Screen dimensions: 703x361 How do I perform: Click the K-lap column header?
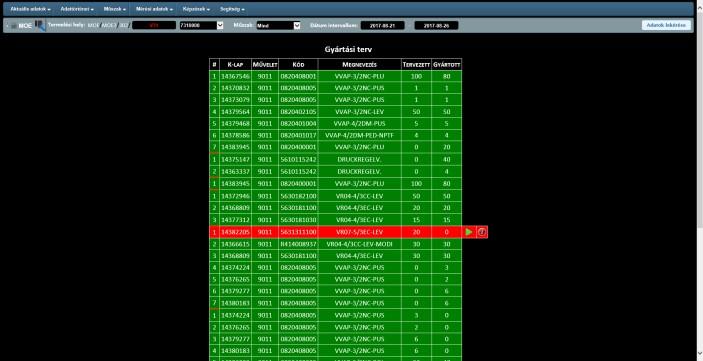point(235,65)
